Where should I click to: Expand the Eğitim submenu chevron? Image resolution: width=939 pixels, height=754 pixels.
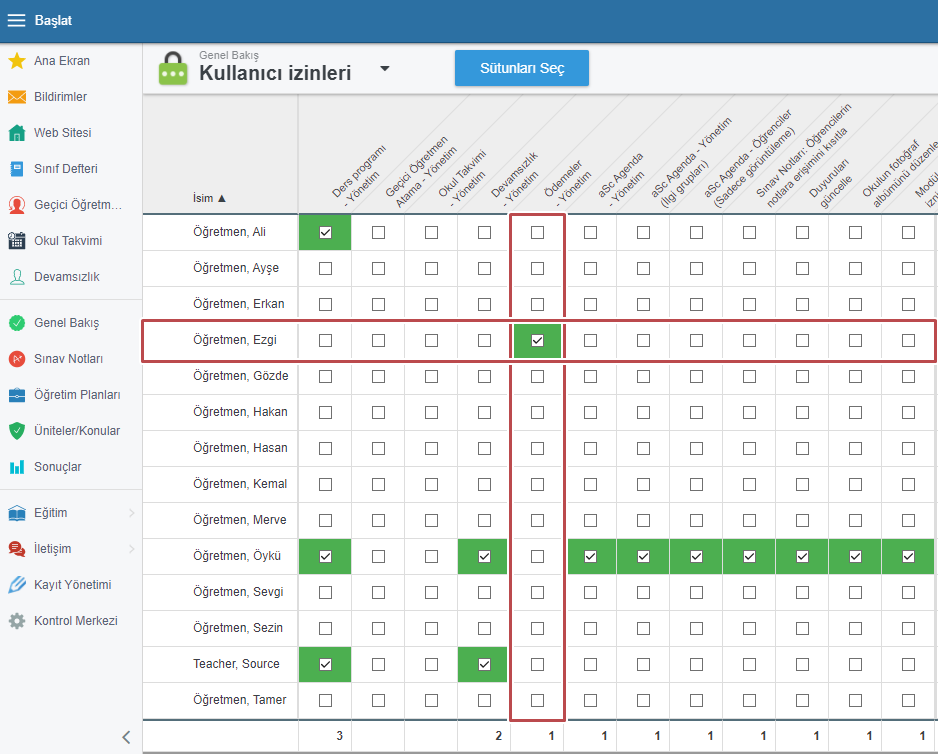(x=132, y=513)
